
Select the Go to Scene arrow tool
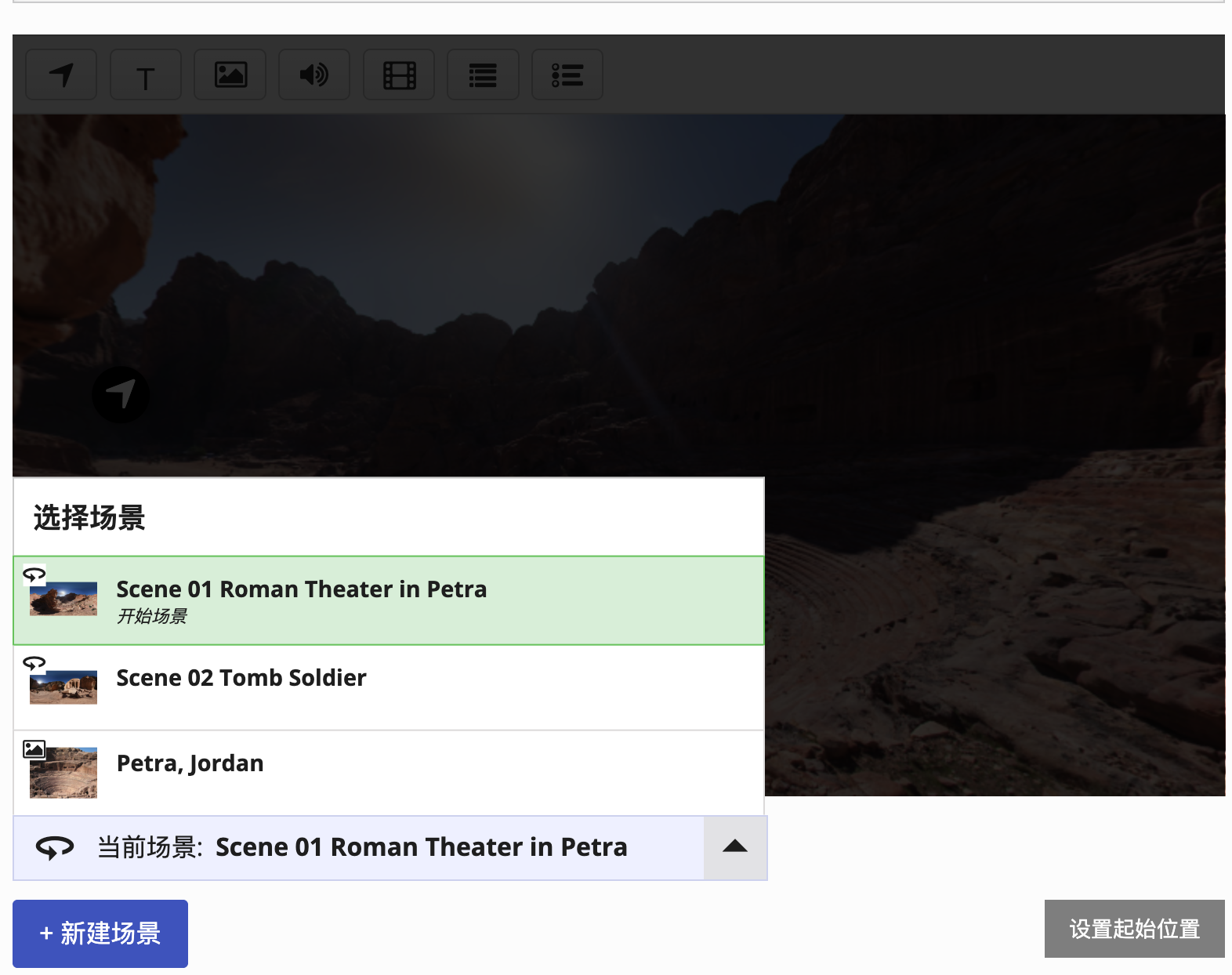coord(61,75)
